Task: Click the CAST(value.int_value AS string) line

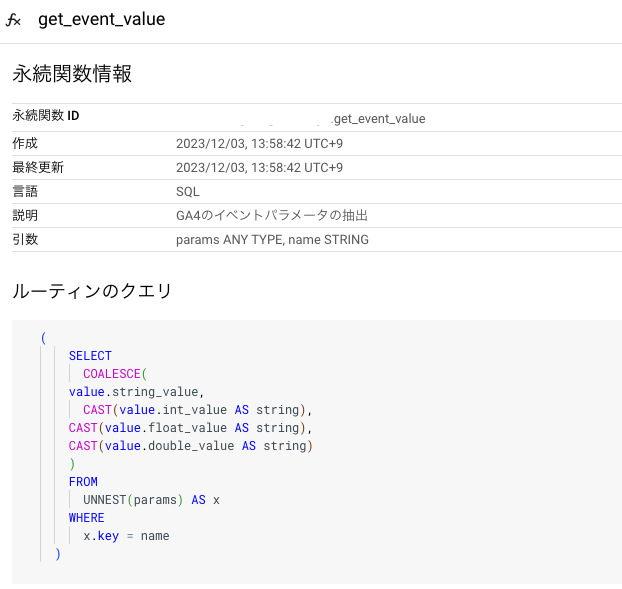Action: (x=198, y=410)
